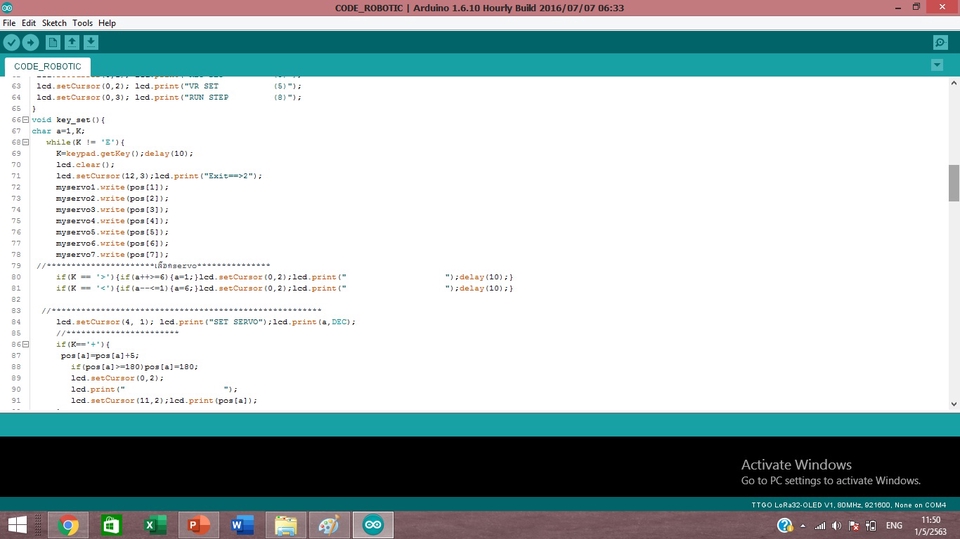Viewport: 960px width, 539px height.
Task: Click the scroll up arrow of editor
Action: point(953,83)
